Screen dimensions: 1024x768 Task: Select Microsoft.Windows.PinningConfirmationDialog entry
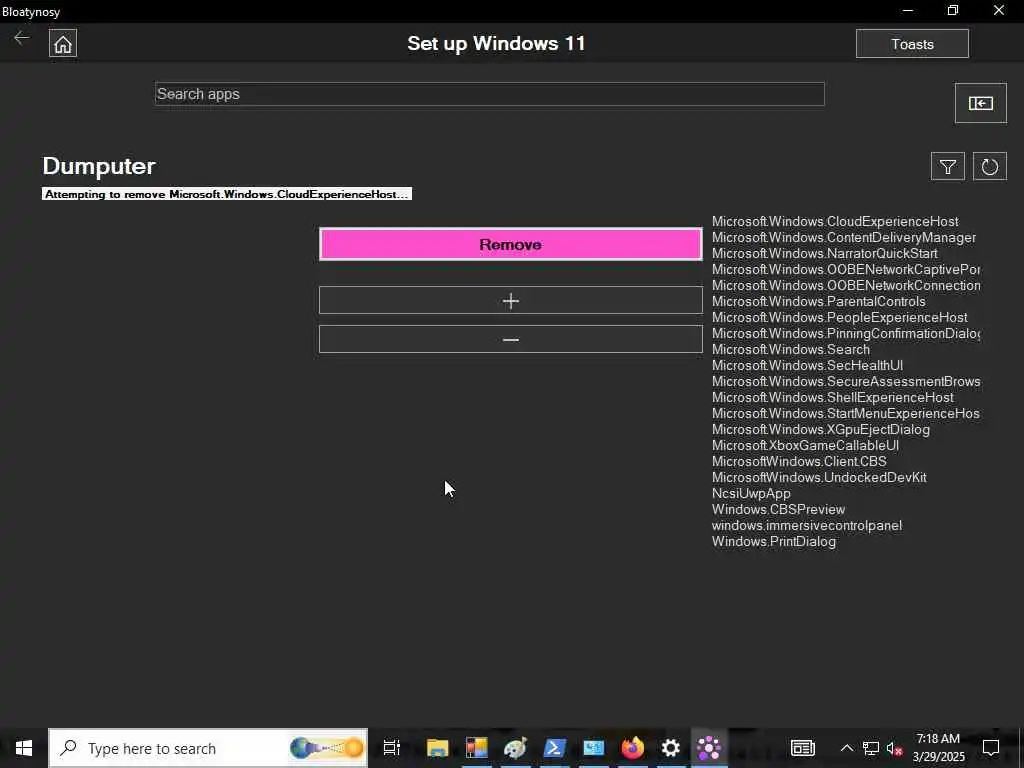pyautogui.click(x=846, y=334)
